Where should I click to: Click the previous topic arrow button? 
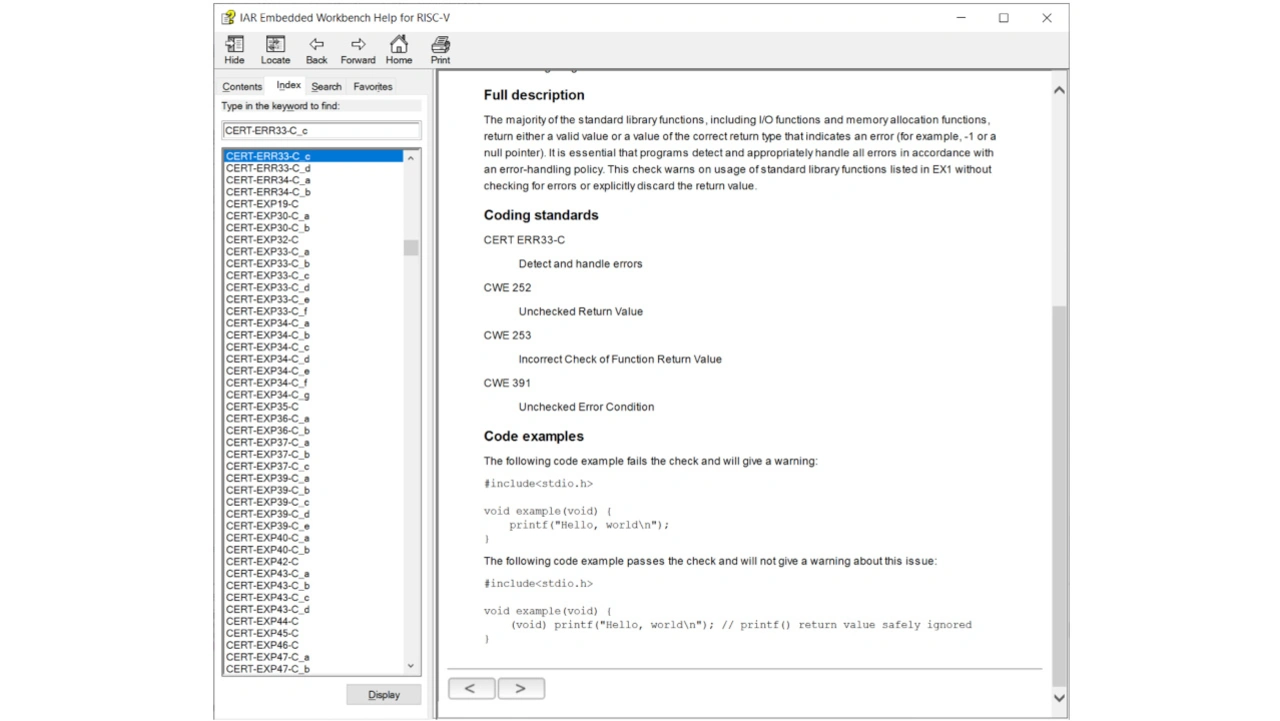471,688
